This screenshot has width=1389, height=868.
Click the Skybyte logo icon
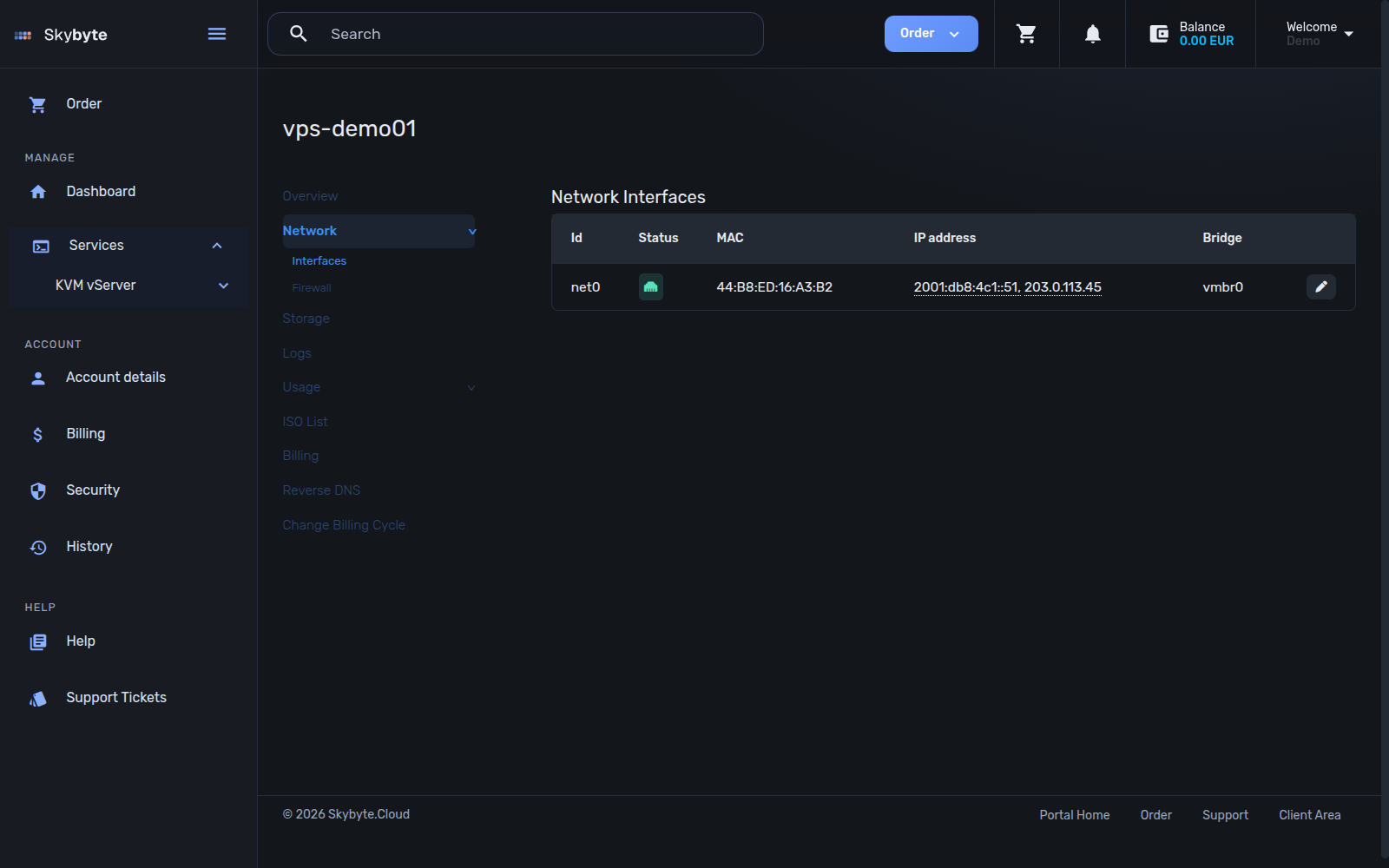tap(23, 35)
